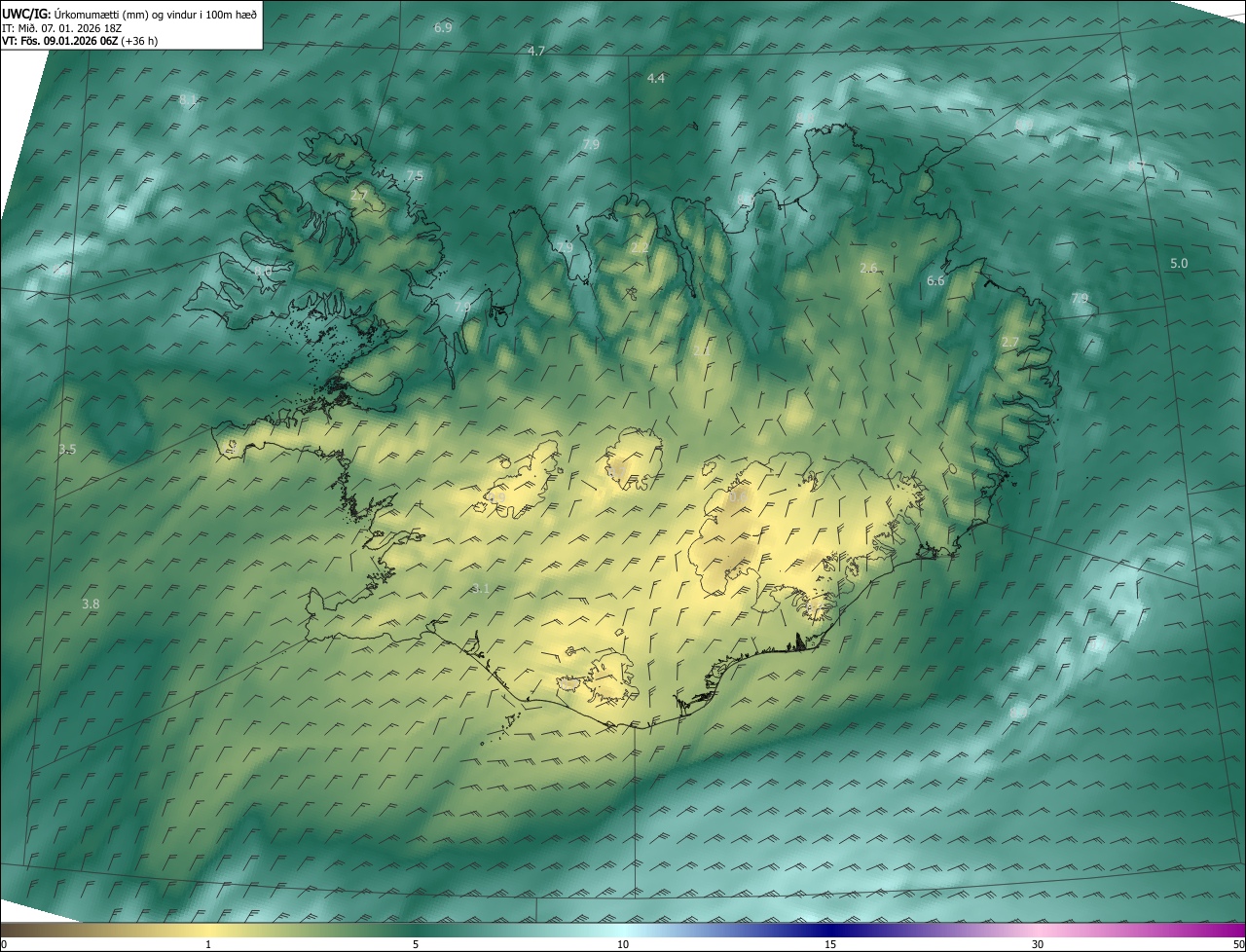Click the 4.7 value label on the map
Screen dimensions: 1246x952
[536, 51]
